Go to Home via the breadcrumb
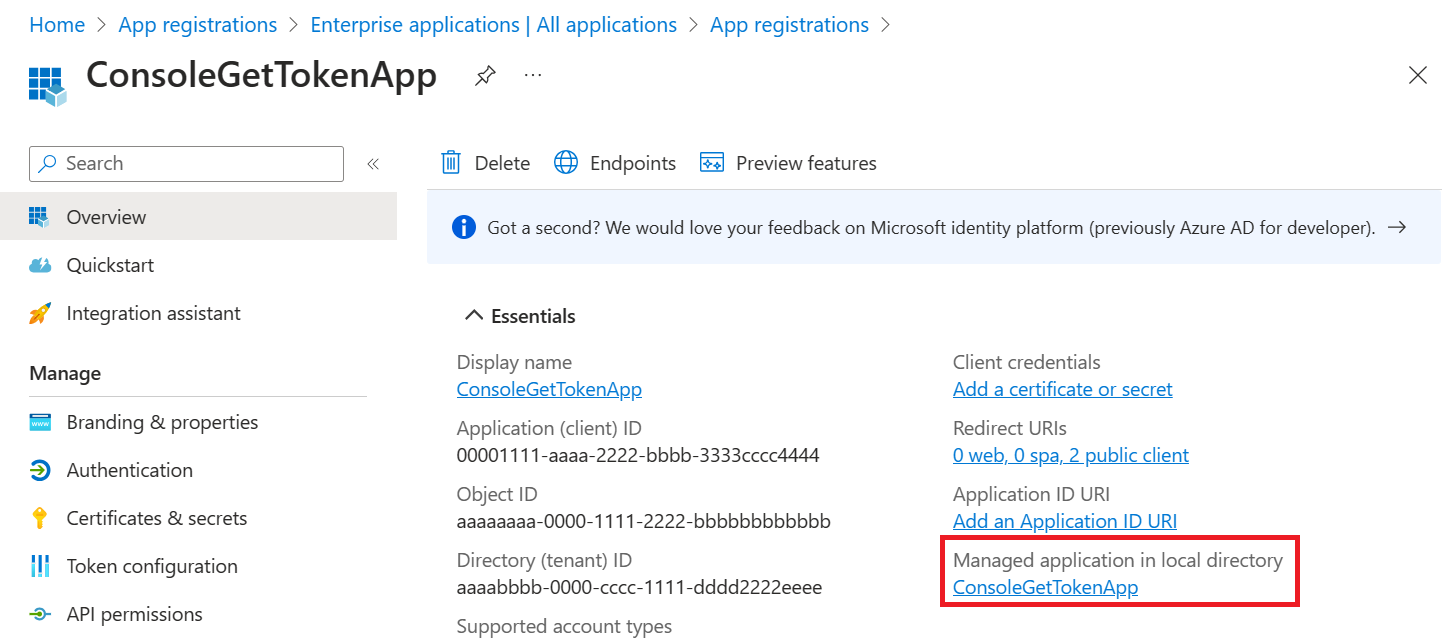1444x640 pixels. 57,24
